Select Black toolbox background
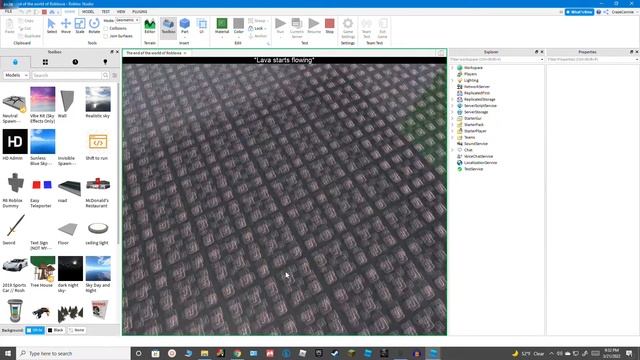 point(56,330)
